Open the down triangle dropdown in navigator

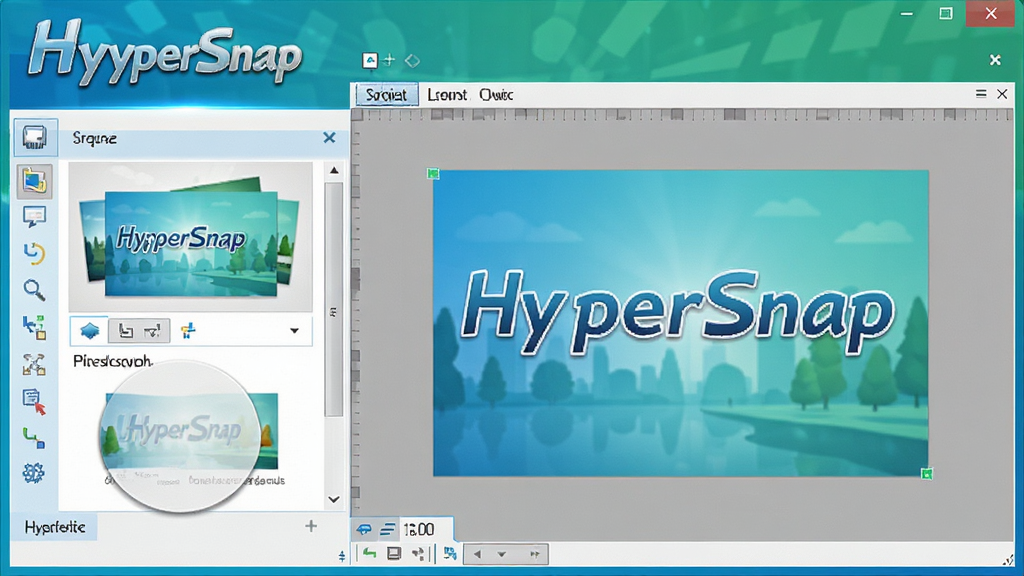click(502, 554)
